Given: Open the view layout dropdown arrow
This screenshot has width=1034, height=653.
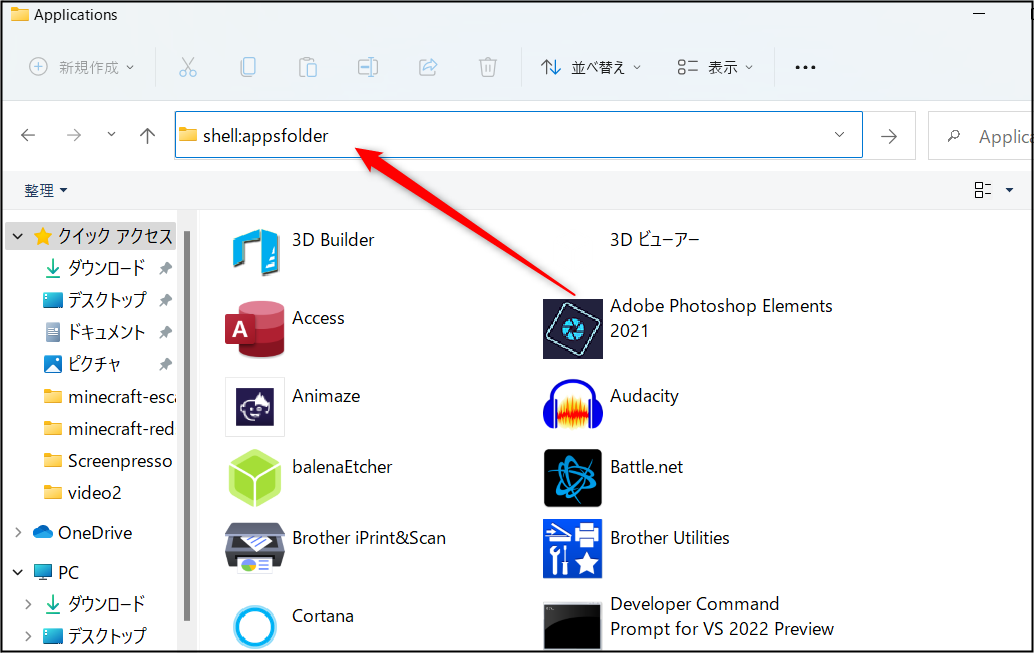Looking at the screenshot, I should pyautogui.click(x=1009, y=191).
